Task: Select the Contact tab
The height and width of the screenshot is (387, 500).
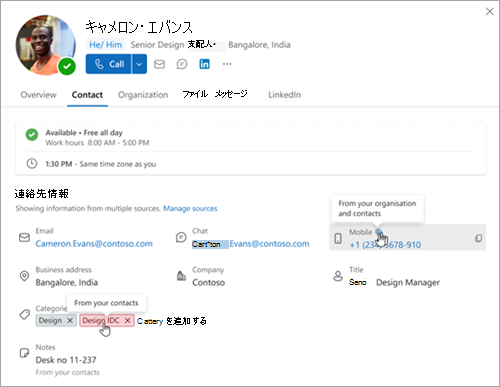Action: [87, 95]
